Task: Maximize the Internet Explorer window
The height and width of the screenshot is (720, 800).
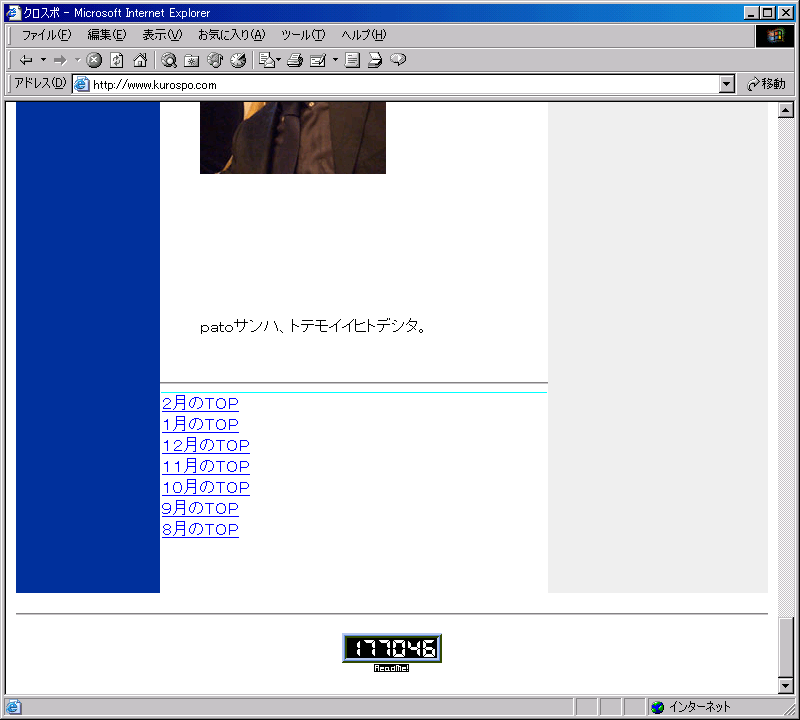Action: [x=767, y=13]
